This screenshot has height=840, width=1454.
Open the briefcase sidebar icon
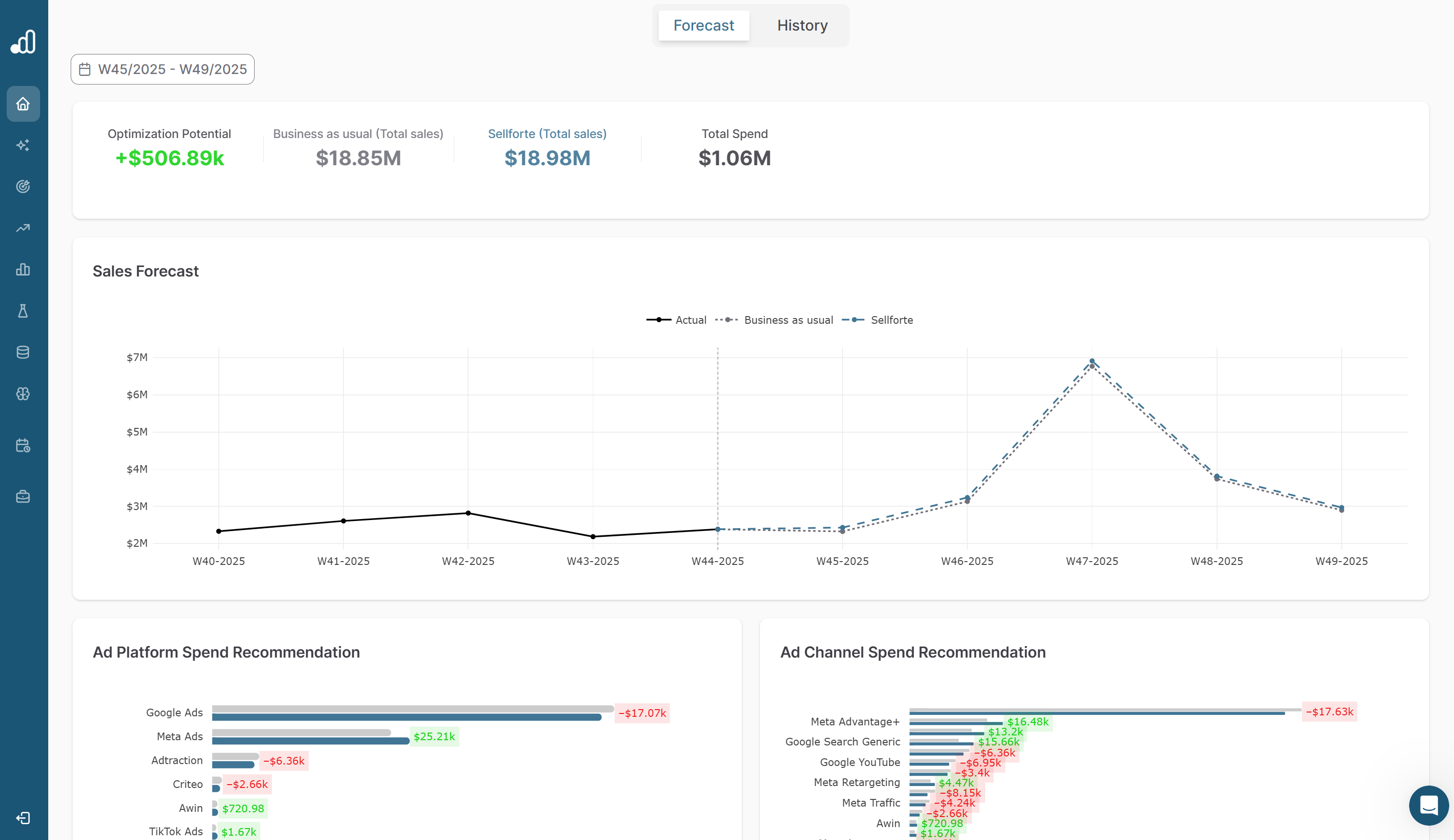[23, 497]
